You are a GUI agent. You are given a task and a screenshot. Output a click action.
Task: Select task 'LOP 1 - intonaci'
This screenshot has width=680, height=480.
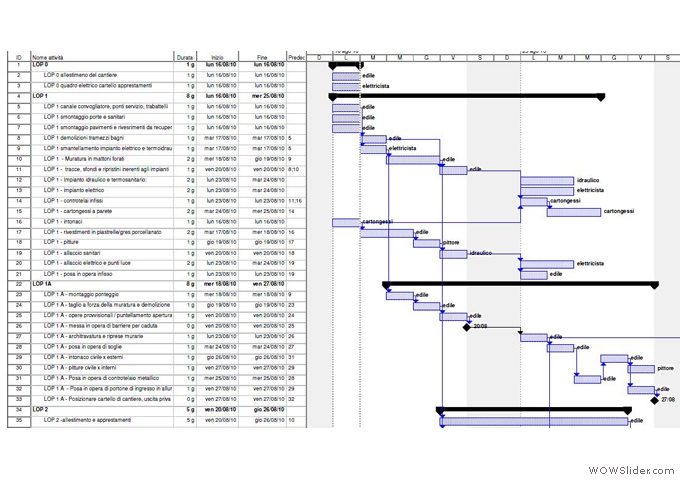click(63, 222)
